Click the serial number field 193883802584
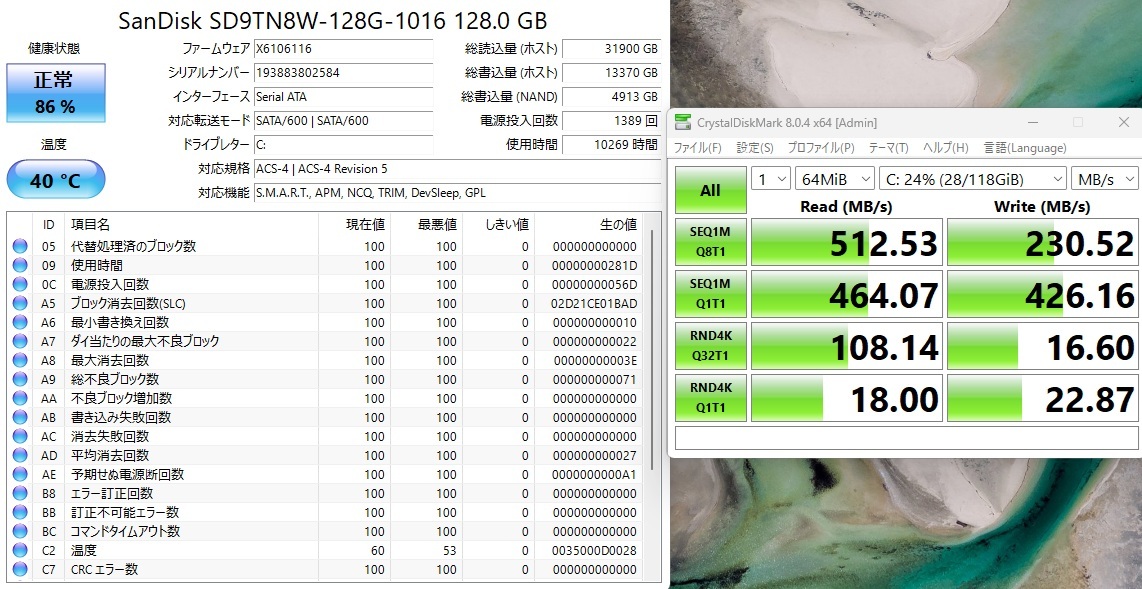 click(x=343, y=73)
